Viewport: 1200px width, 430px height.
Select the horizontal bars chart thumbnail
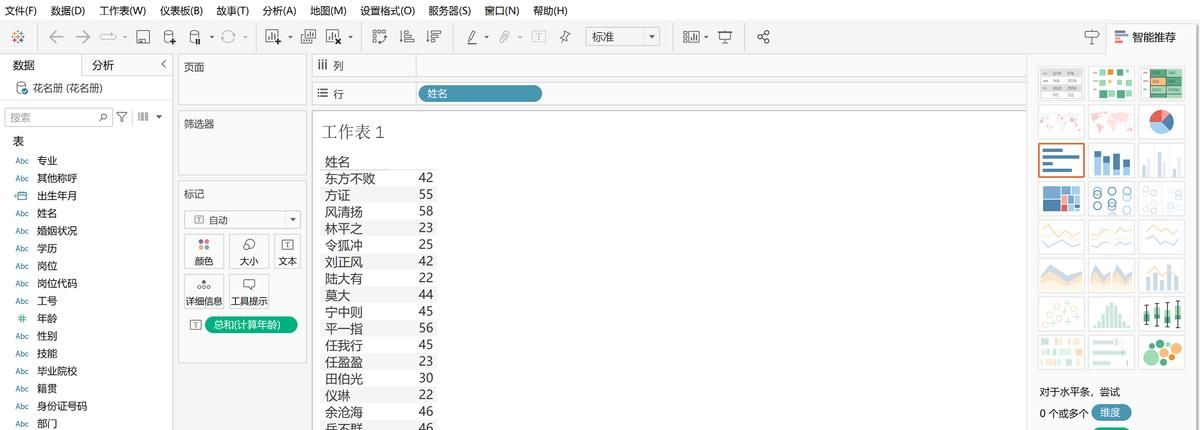click(1061, 160)
